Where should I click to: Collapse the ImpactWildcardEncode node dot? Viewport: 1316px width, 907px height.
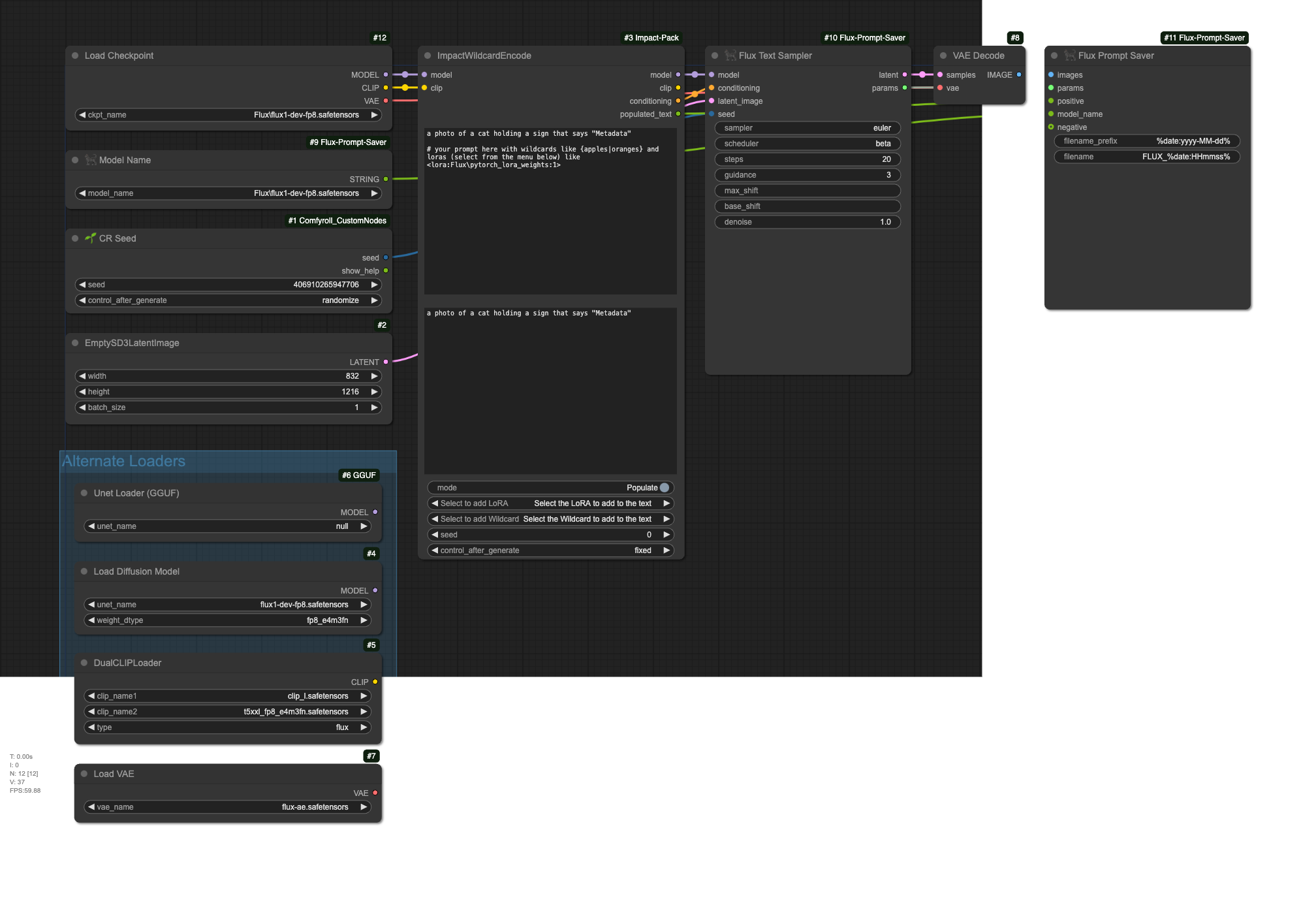click(x=428, y=56)
